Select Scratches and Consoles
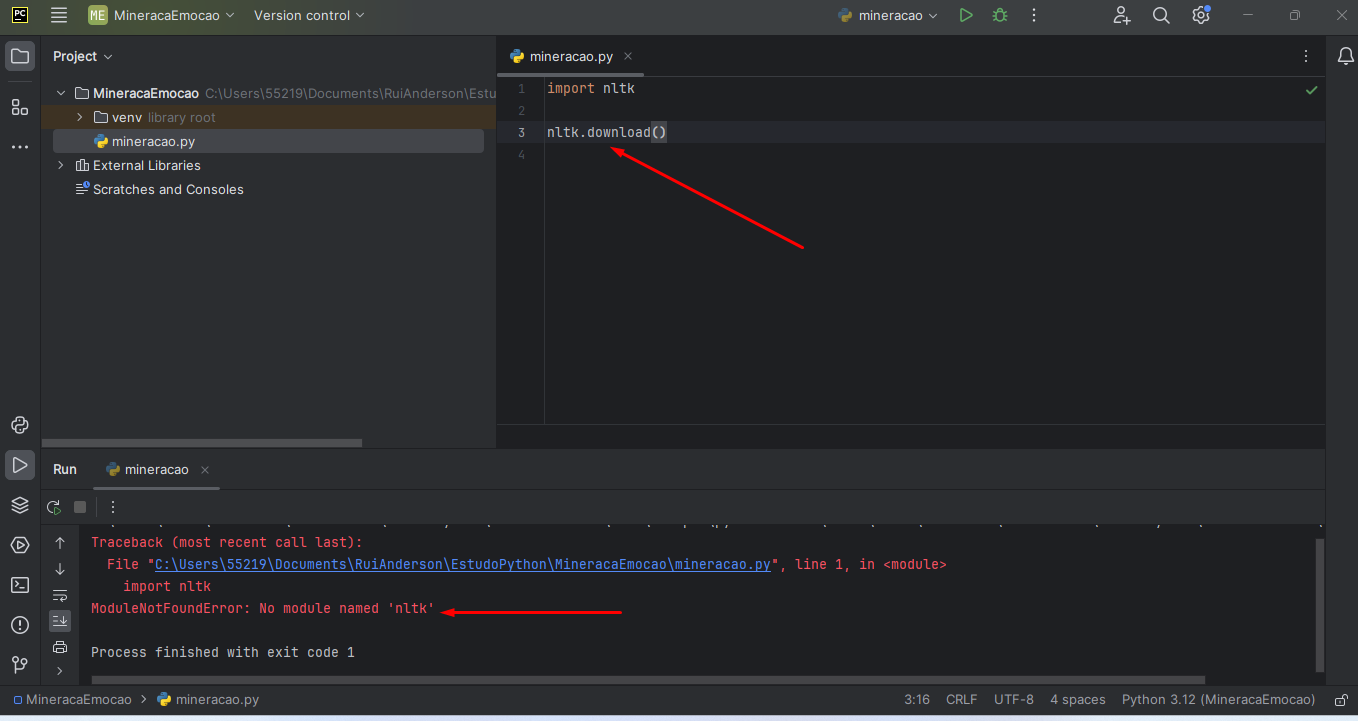1358x721 pixels. [168, 189]
